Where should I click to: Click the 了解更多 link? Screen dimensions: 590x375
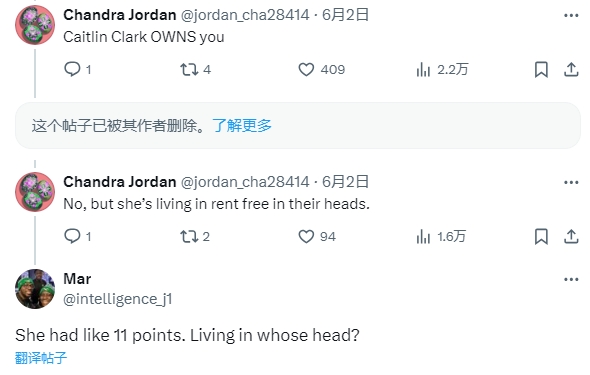[242, 125]
